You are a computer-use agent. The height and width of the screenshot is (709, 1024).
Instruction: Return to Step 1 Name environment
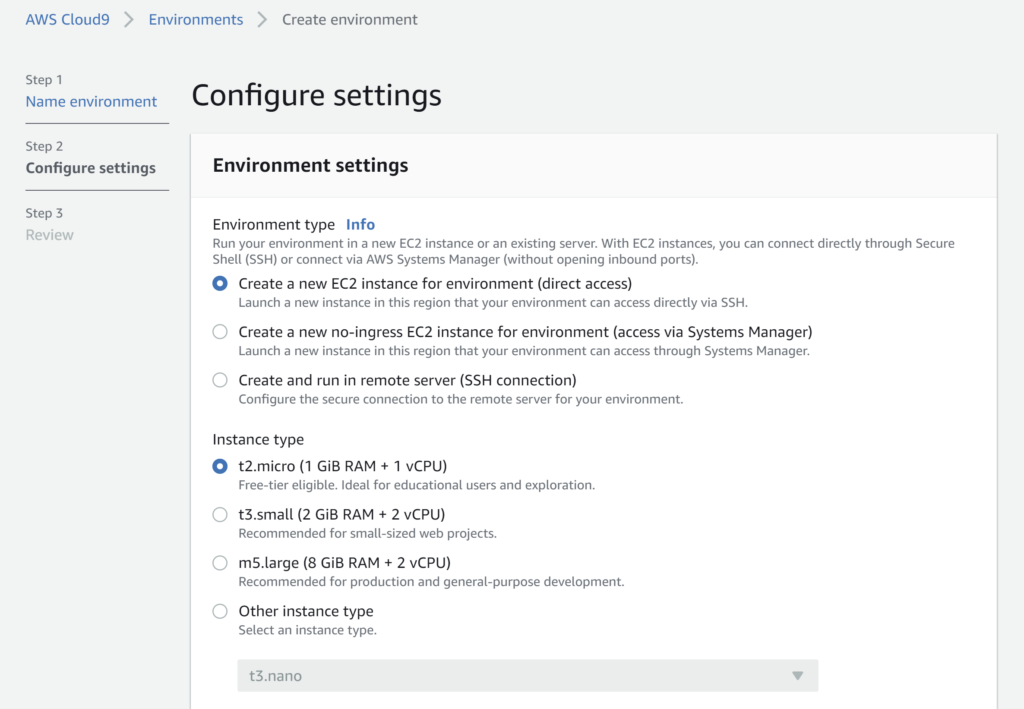click(x=91, y=101)
